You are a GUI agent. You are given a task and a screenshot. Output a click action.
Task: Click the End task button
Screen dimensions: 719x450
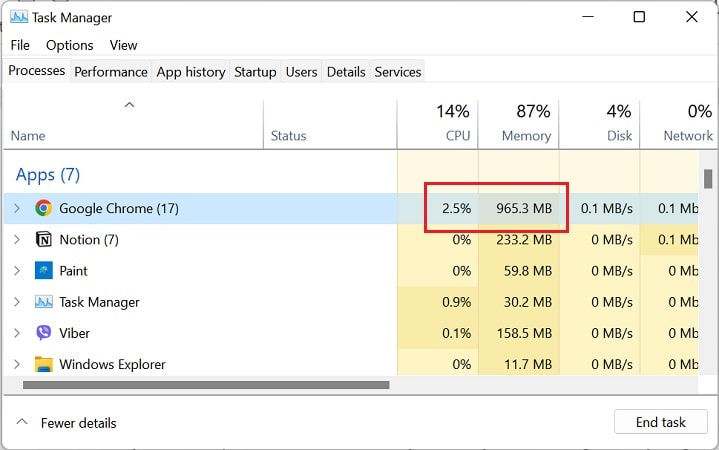click(x=661, y=422)
